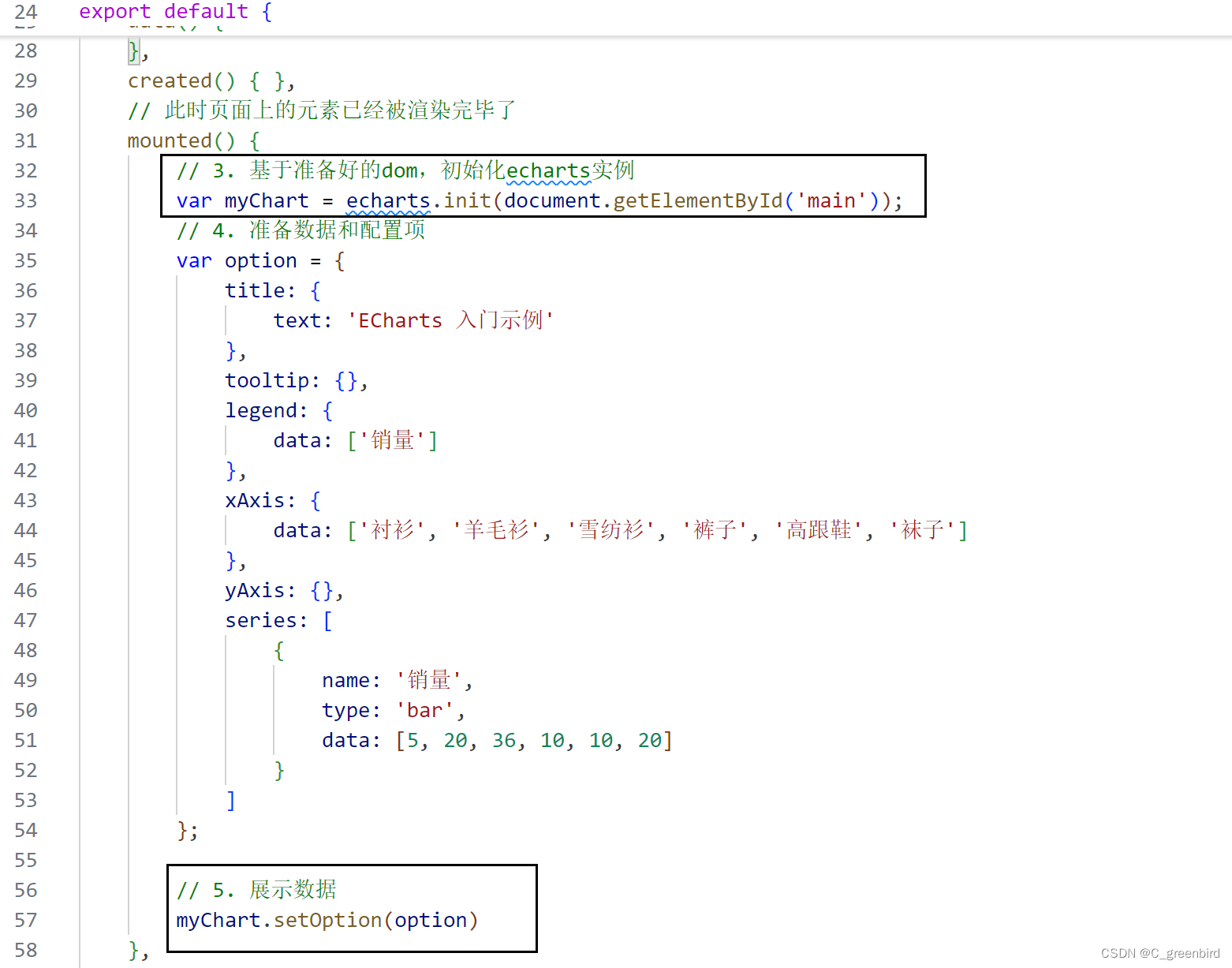Click series name '销量' on line 49
1232x968 pixels.
429,681
